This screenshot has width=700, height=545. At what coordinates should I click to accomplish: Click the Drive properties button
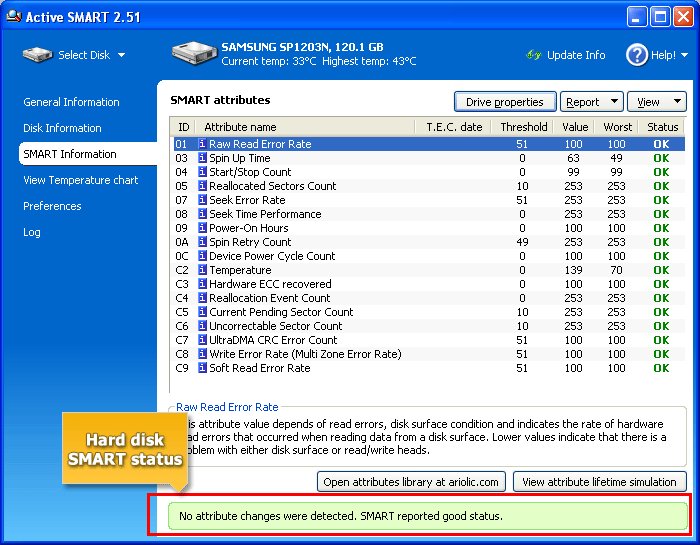point(505,102)
